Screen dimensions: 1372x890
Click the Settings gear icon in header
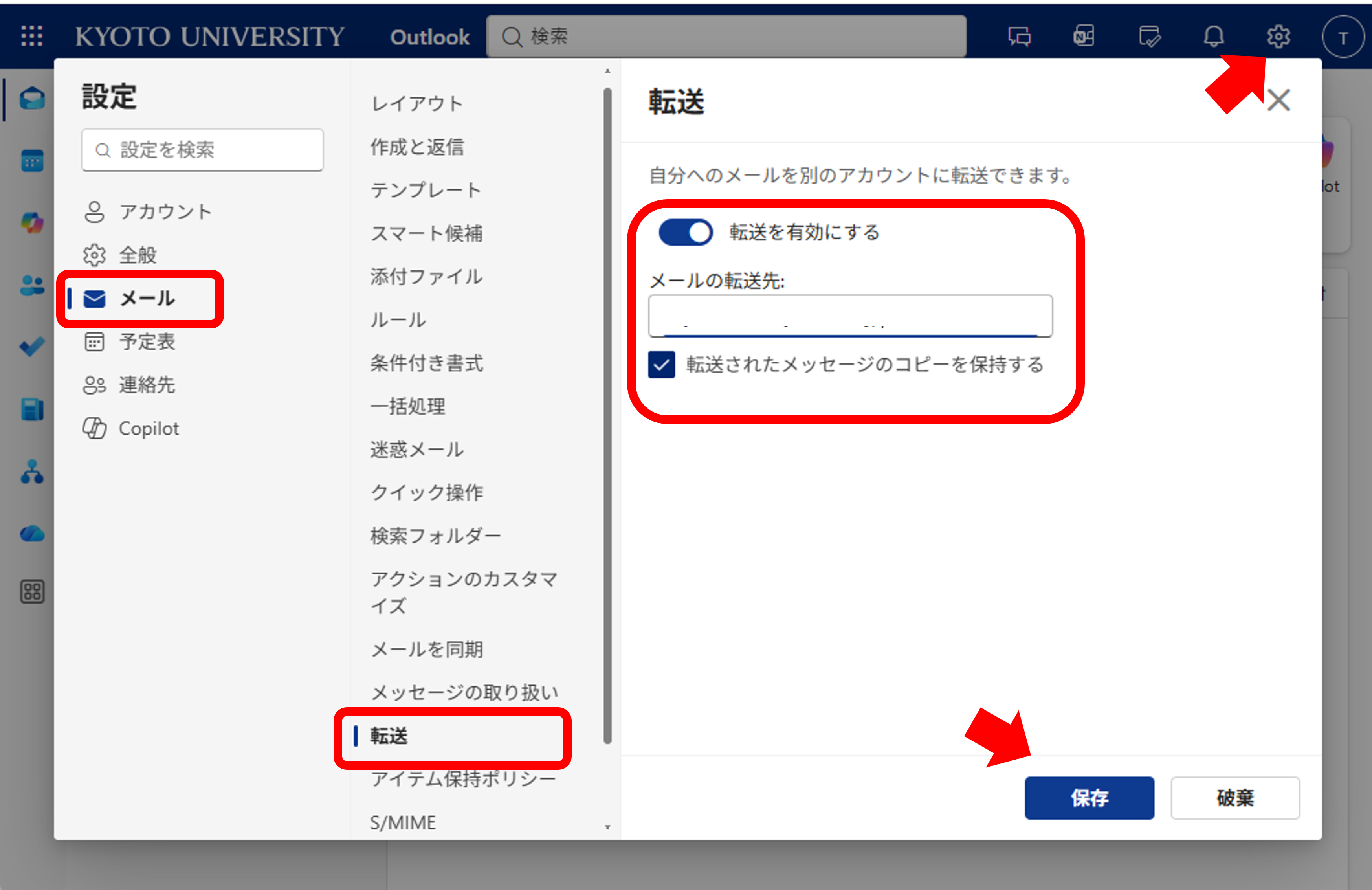pyautogui.click(x=1278, y=36)
